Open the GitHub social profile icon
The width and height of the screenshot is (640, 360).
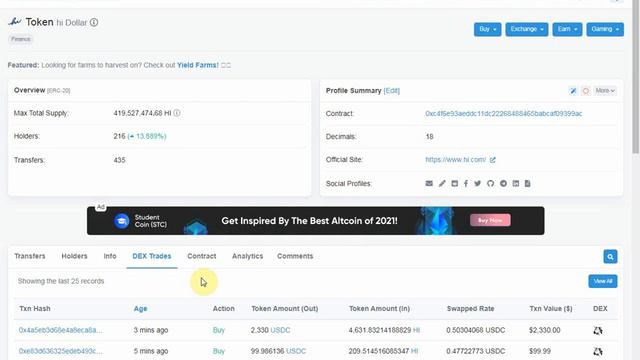tap(491, 184)
